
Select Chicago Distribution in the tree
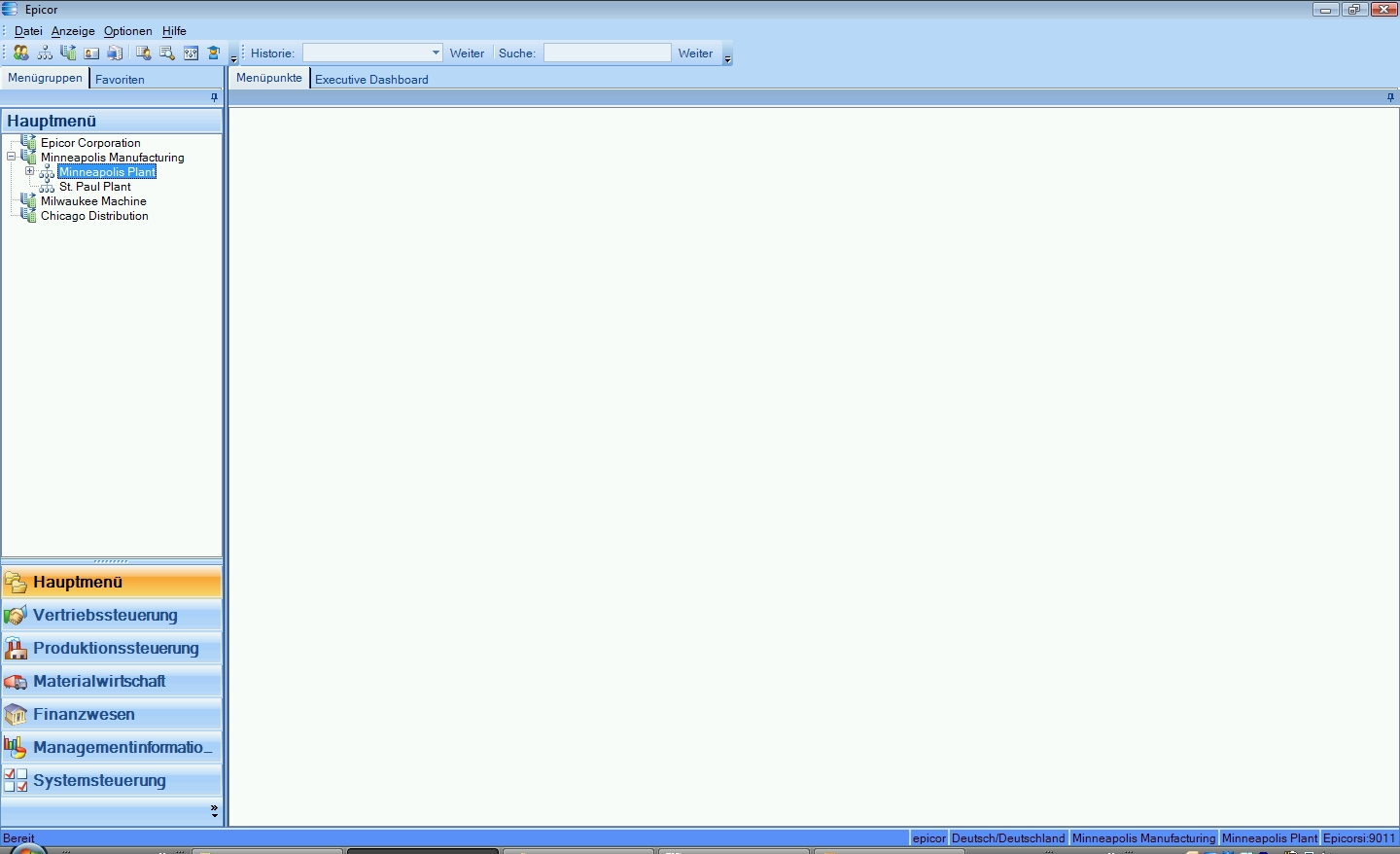[x=94, y=216]
